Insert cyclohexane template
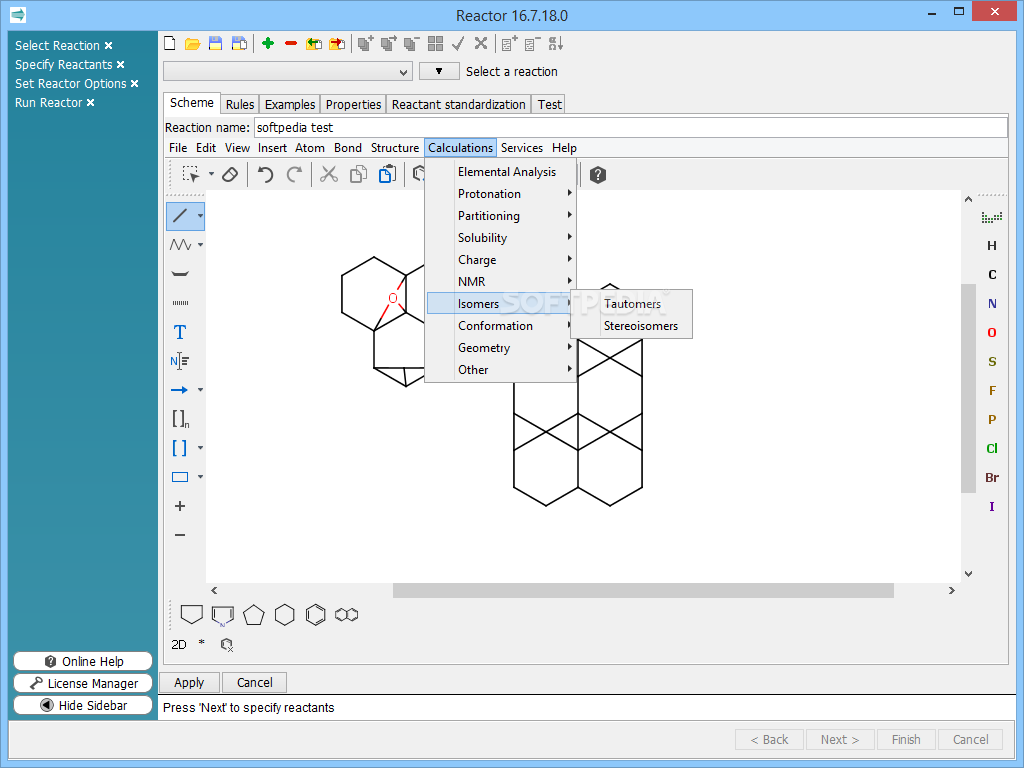This screenshot has width=1024, height=768. (x=285, y=615)
